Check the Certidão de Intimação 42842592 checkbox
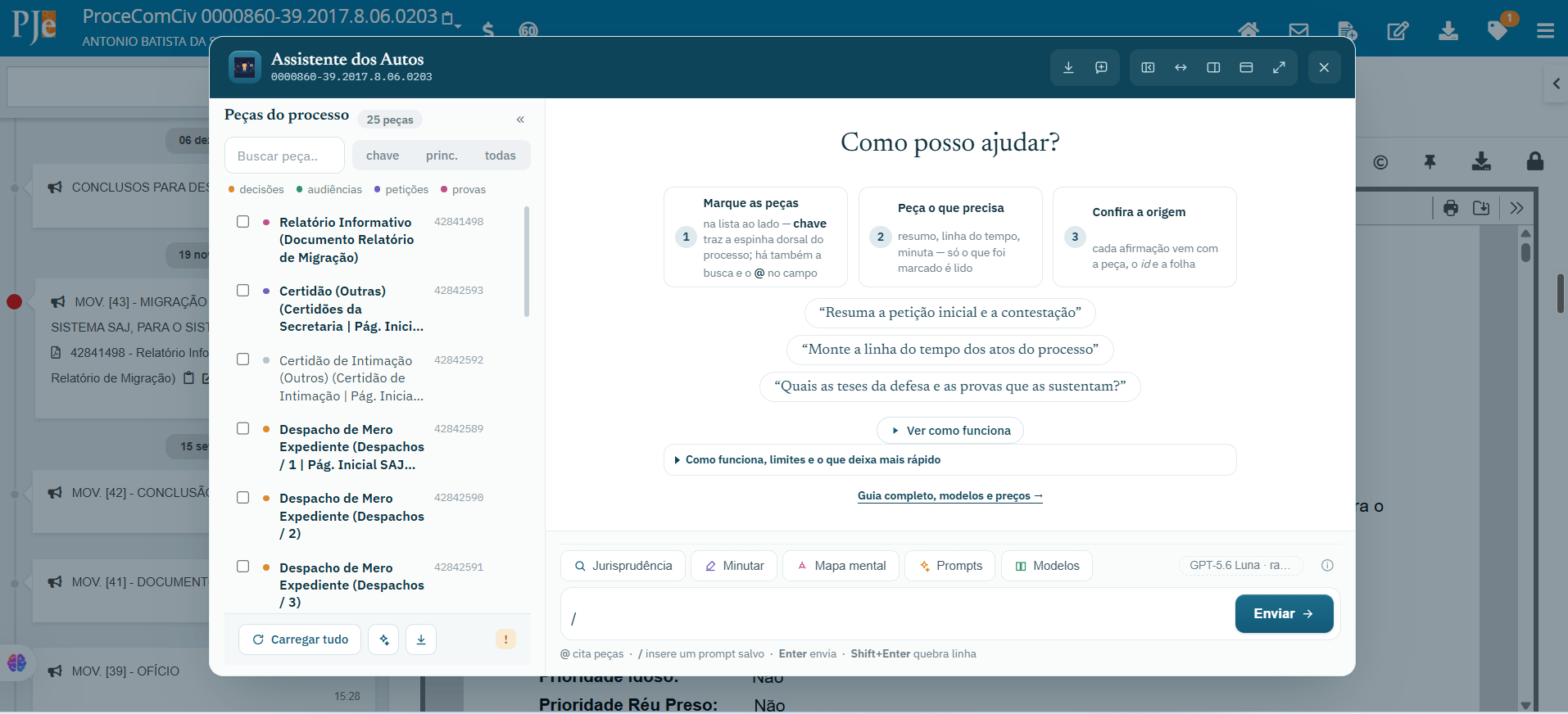The height and width of the screenshot is (714, 1568). (243, 359)
